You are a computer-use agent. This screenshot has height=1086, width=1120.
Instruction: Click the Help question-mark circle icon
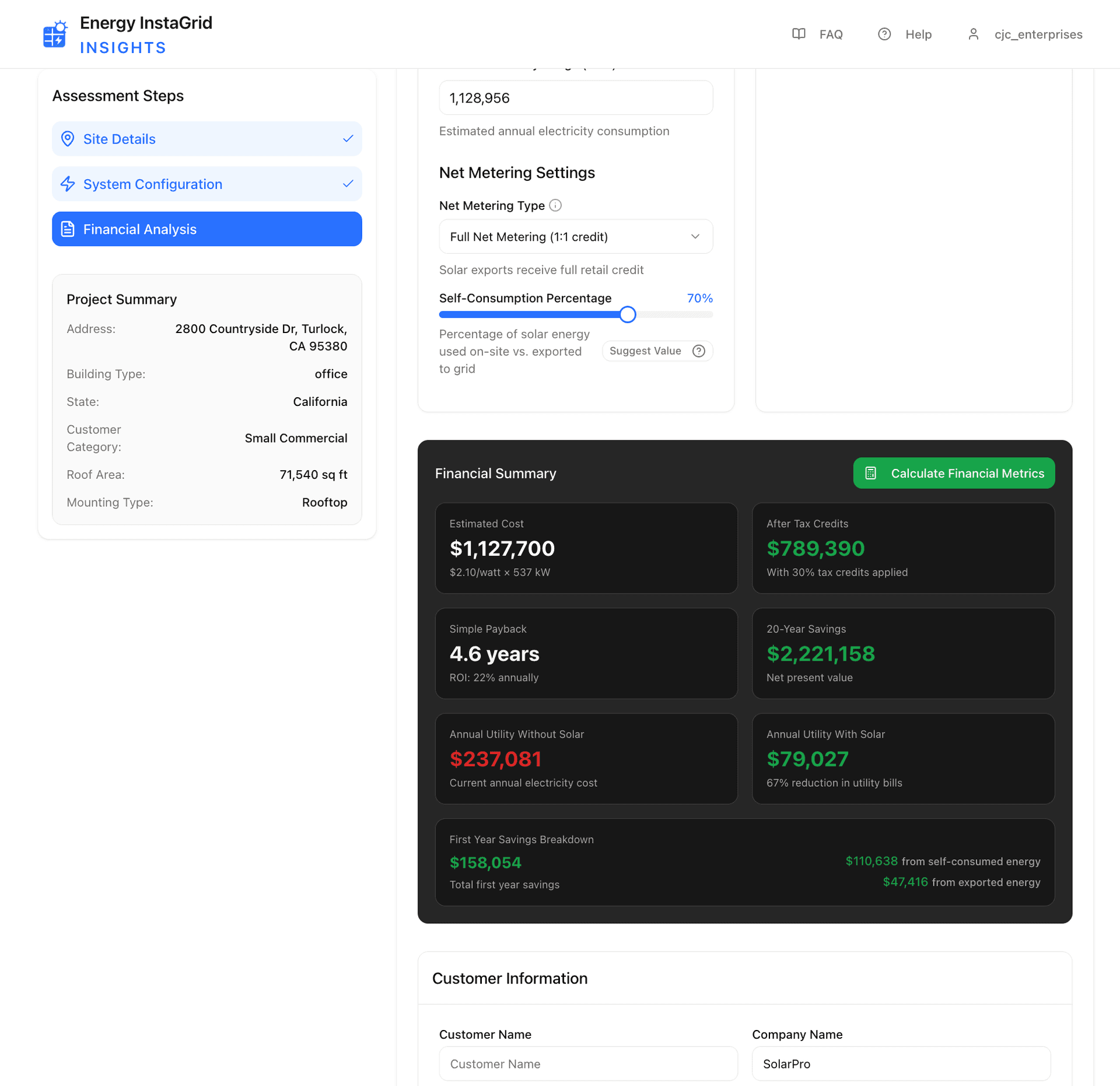(x=884, y=34)
